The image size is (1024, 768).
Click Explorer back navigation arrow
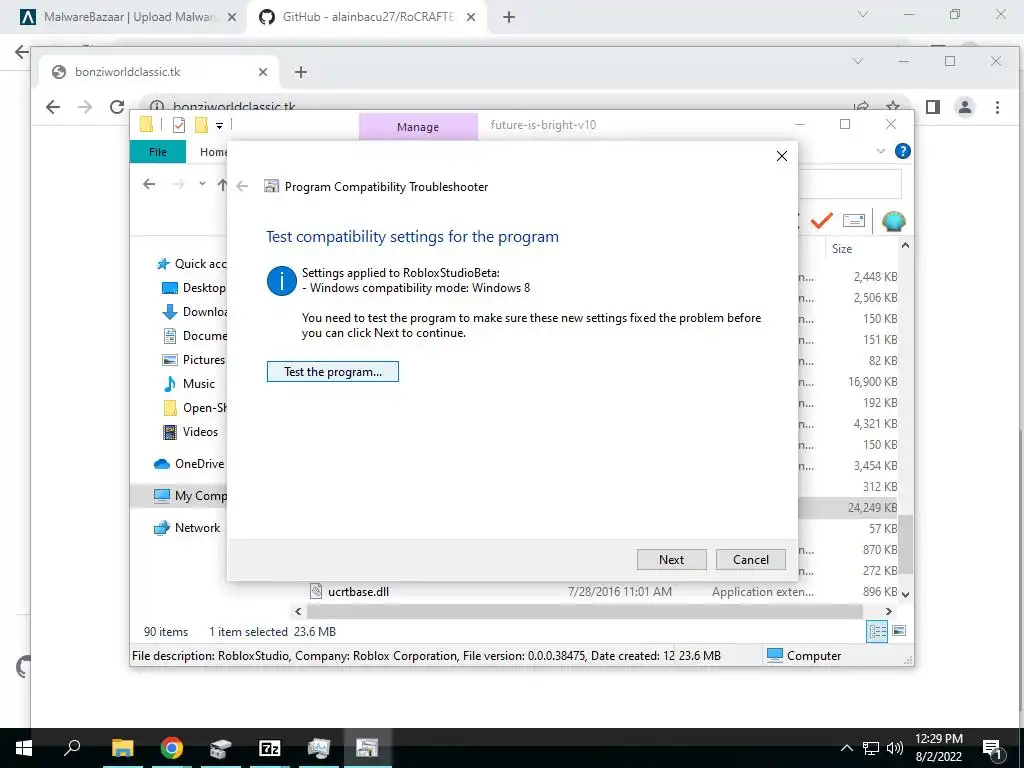(149, 184)
